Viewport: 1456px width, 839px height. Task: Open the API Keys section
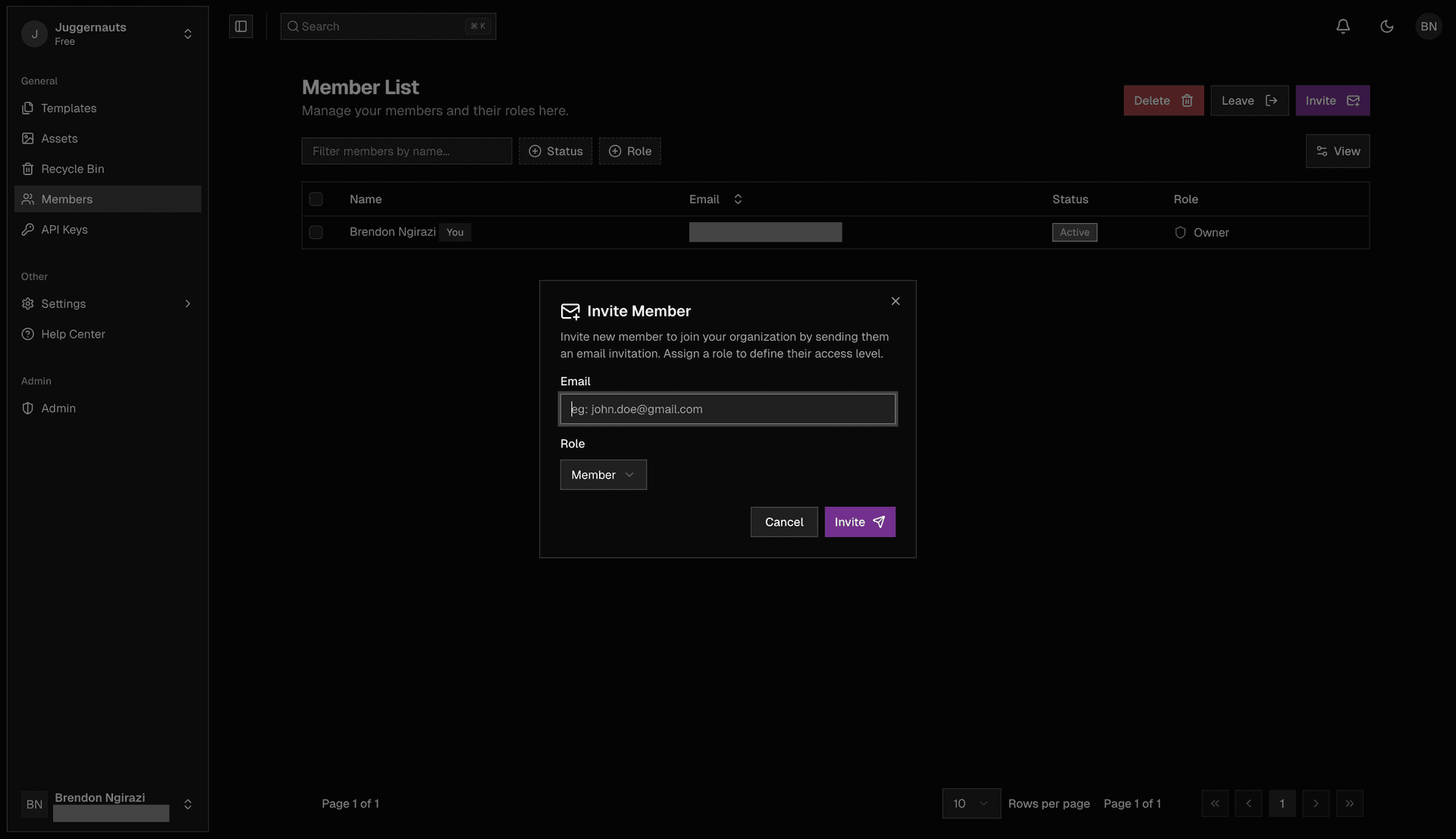pyautogui.click(x=28, y=229)
